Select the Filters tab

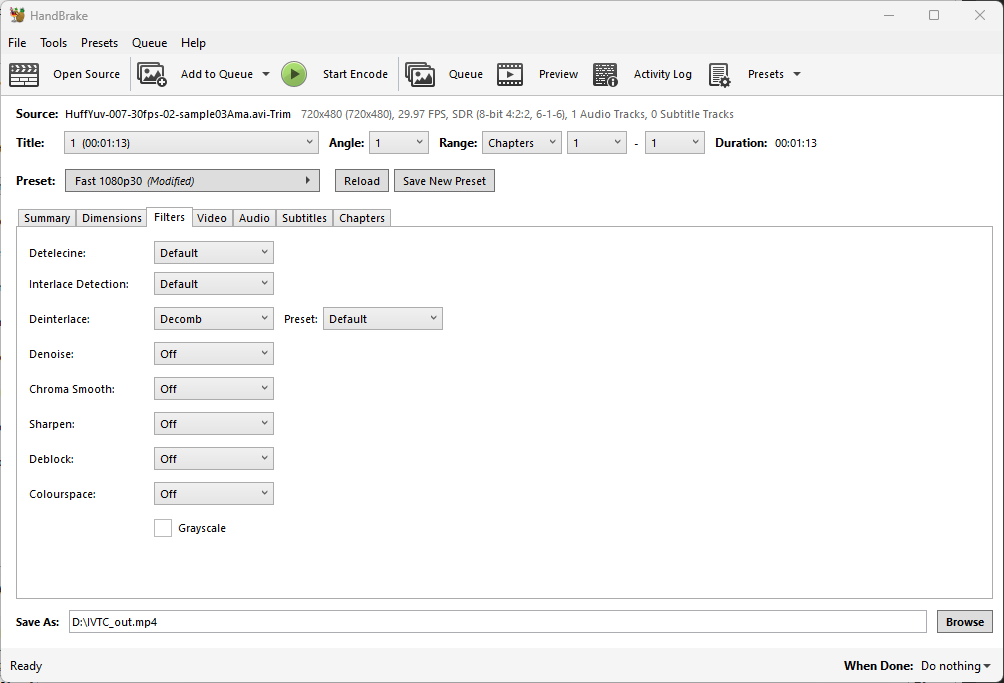point(169,217)
